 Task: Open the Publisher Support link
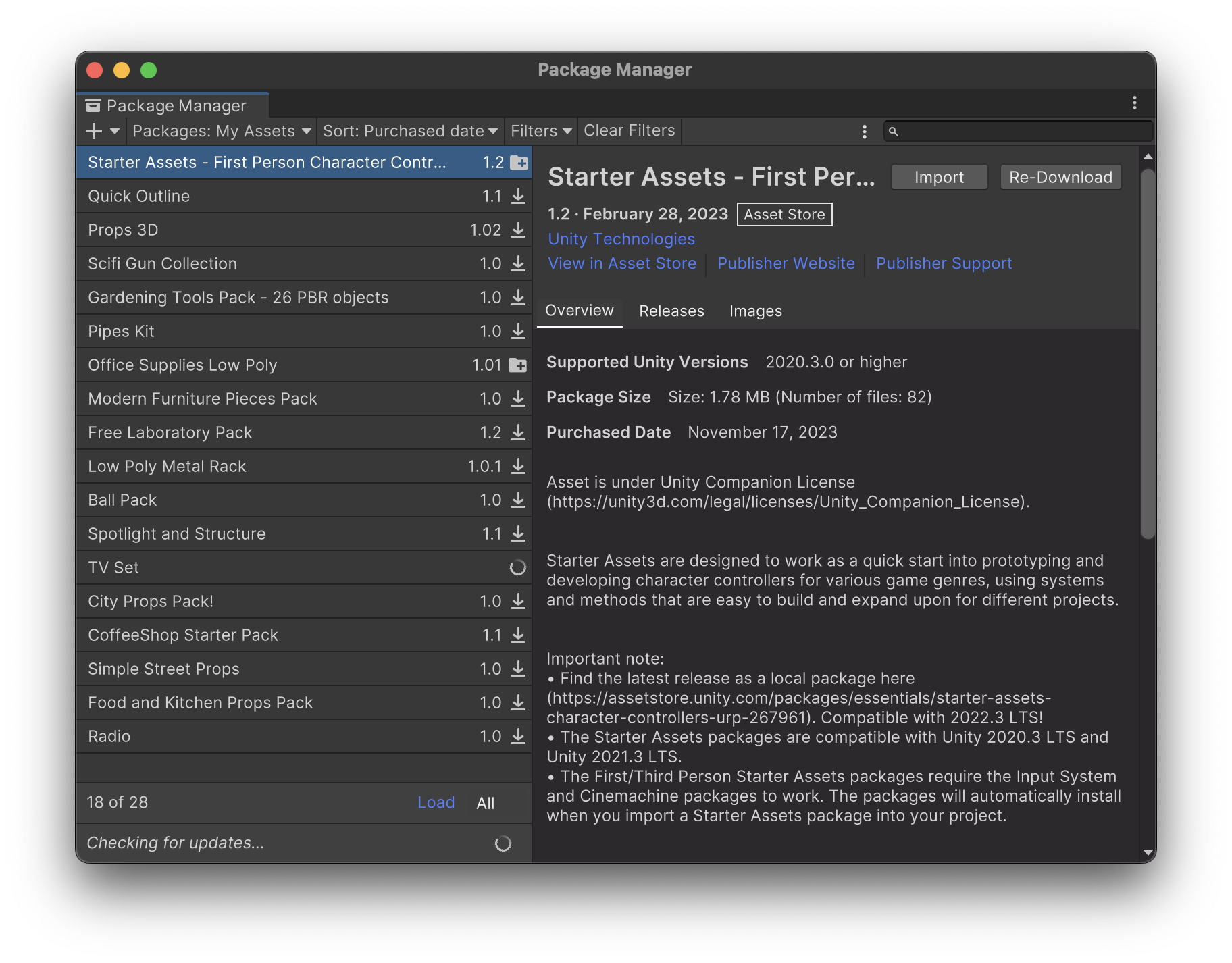point(944,263)
